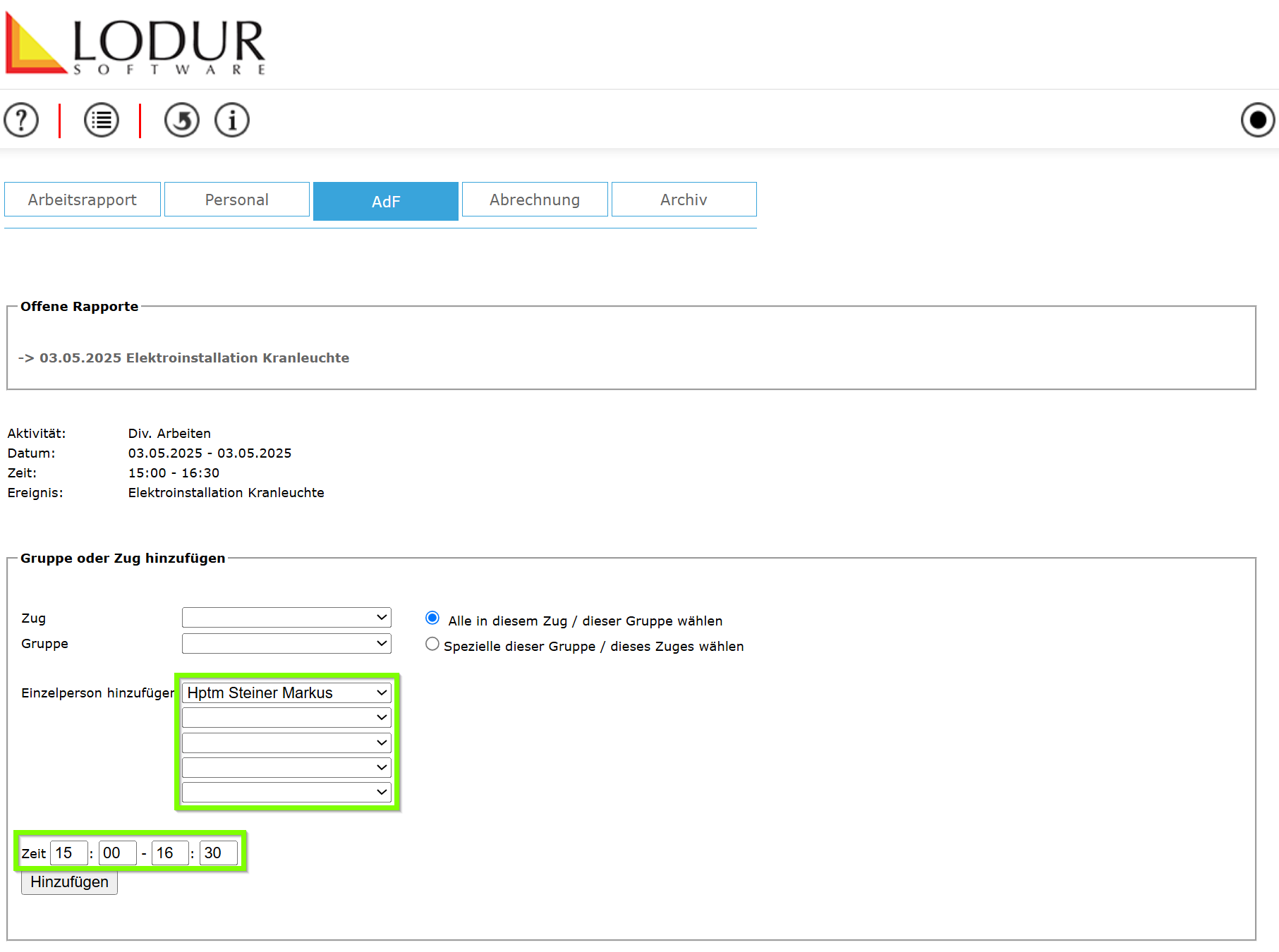Click the LODUR Software logo
Screen dimensions: 1279x952
coord(135,44)
